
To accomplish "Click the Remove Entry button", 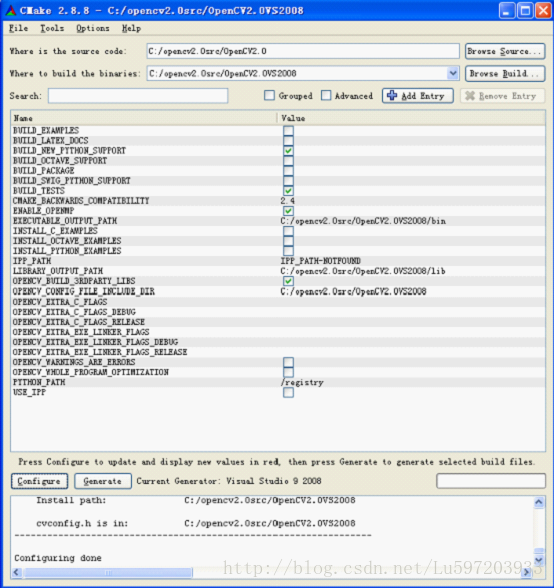I will point(503,96).
